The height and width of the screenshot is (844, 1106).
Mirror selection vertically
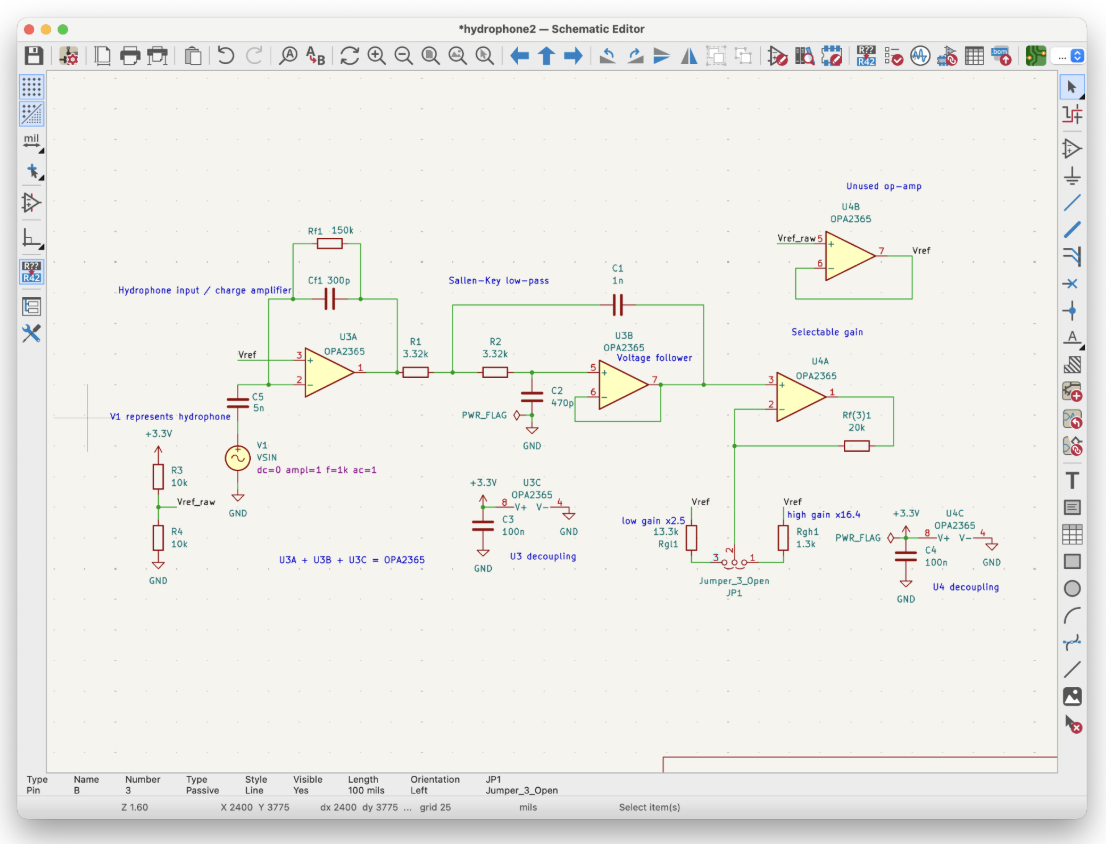662,56
